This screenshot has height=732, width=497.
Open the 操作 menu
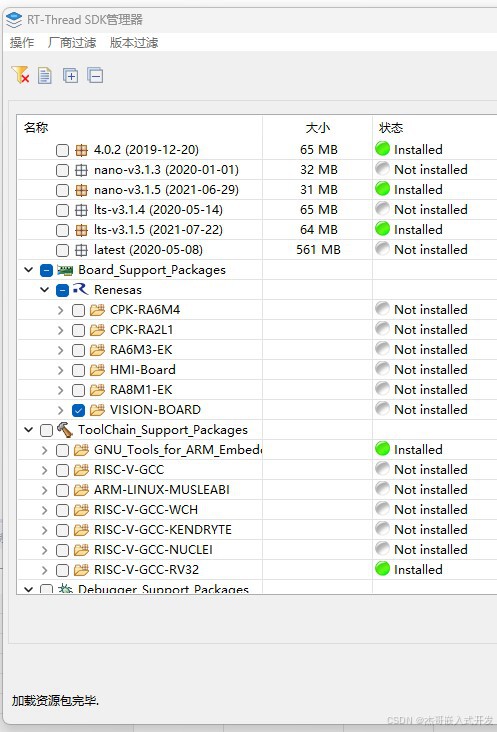click(x=22, y=43)
